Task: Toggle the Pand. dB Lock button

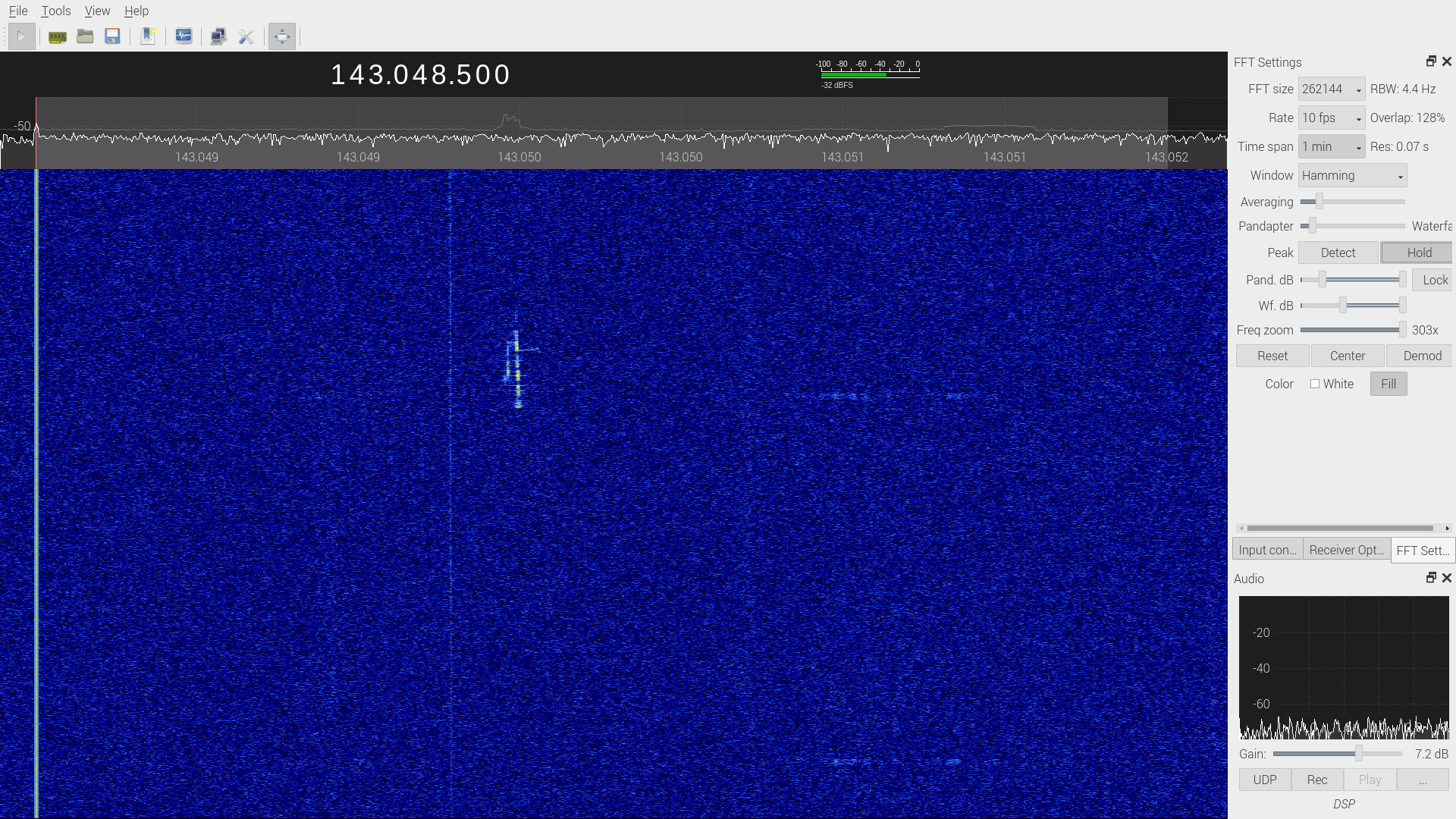Action: coord(1432,280)
